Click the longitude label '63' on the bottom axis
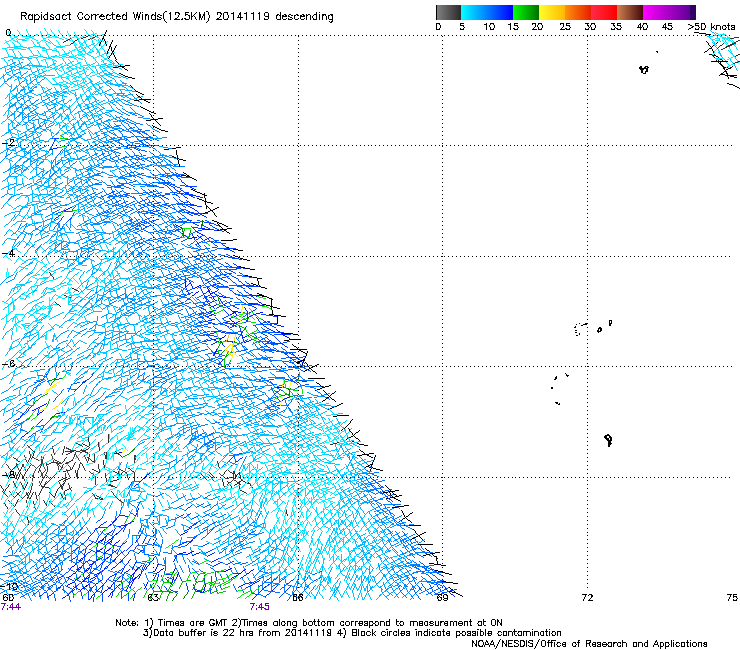The height and width of the screenshot is (650, 740). pyautogui.click(x=152, y=598)
